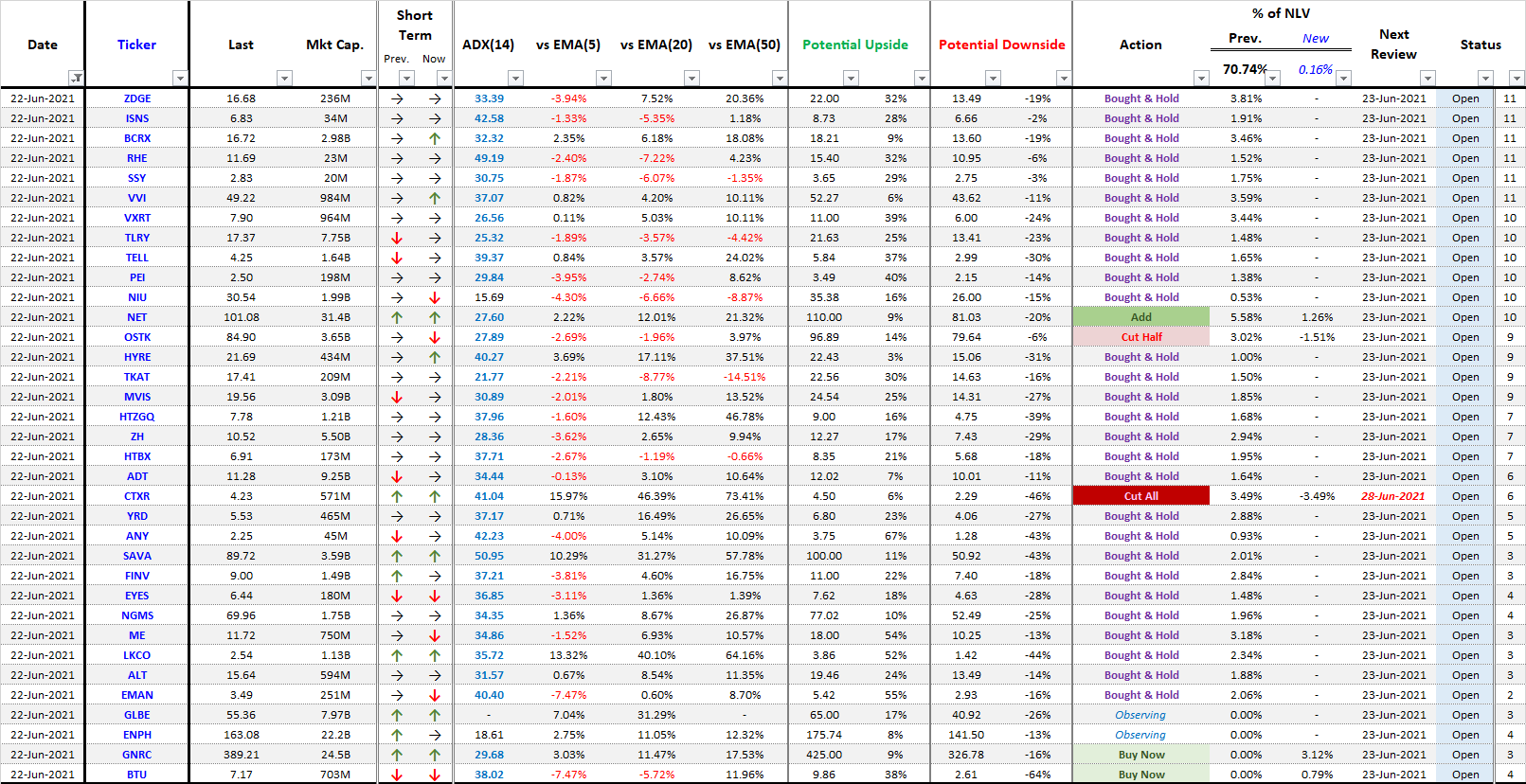1526x784 pixels.
Task: Open the vs EMA(5) filter dropdown
Action: (603, 78)
